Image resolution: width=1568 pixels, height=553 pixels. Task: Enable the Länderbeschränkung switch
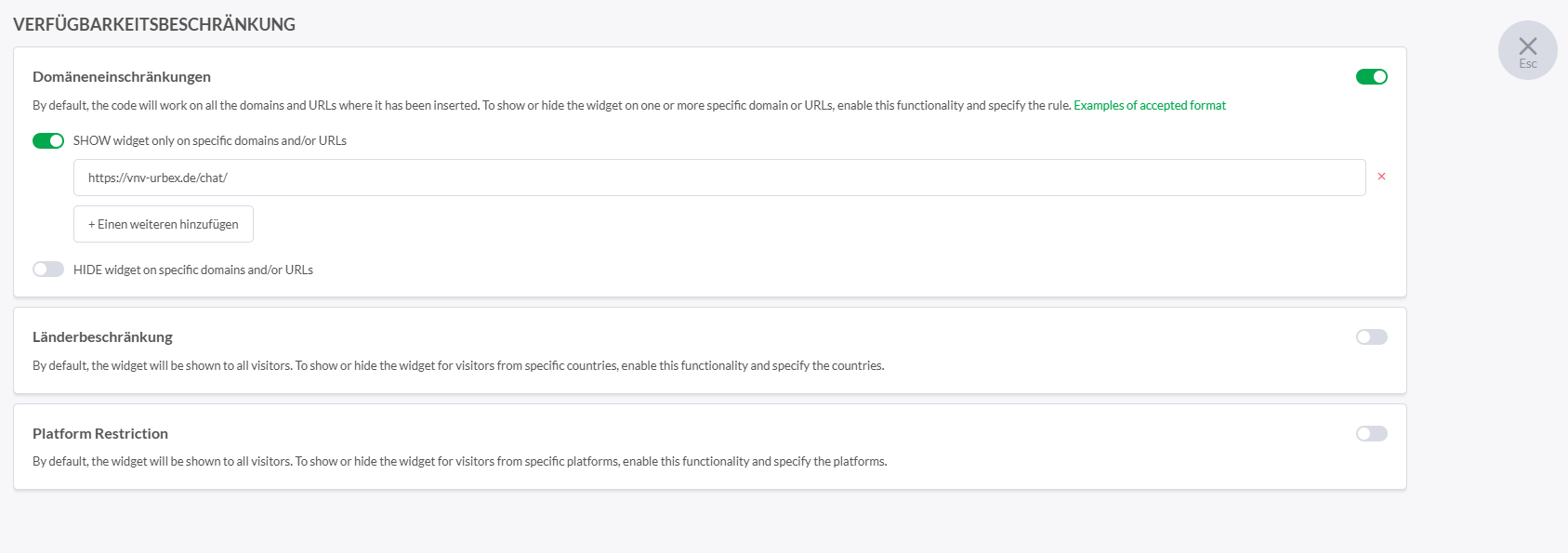point(1371,337)
